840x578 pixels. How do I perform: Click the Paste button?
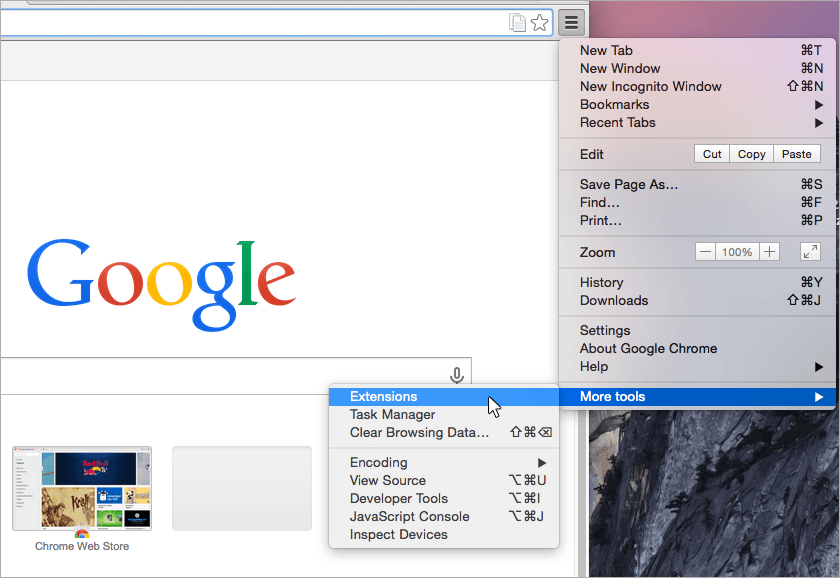[x=797, y=154]
